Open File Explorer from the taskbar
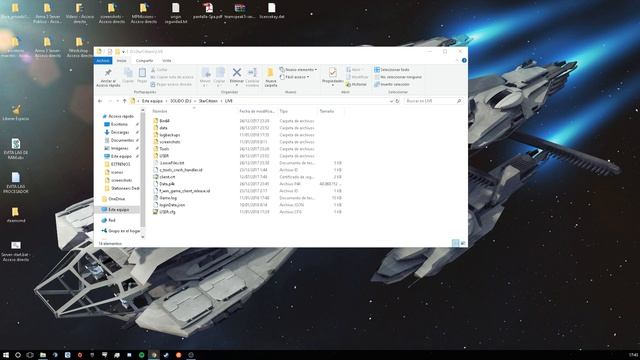The height and width of the screenshot is (360, 640). [x=42, y=355]
